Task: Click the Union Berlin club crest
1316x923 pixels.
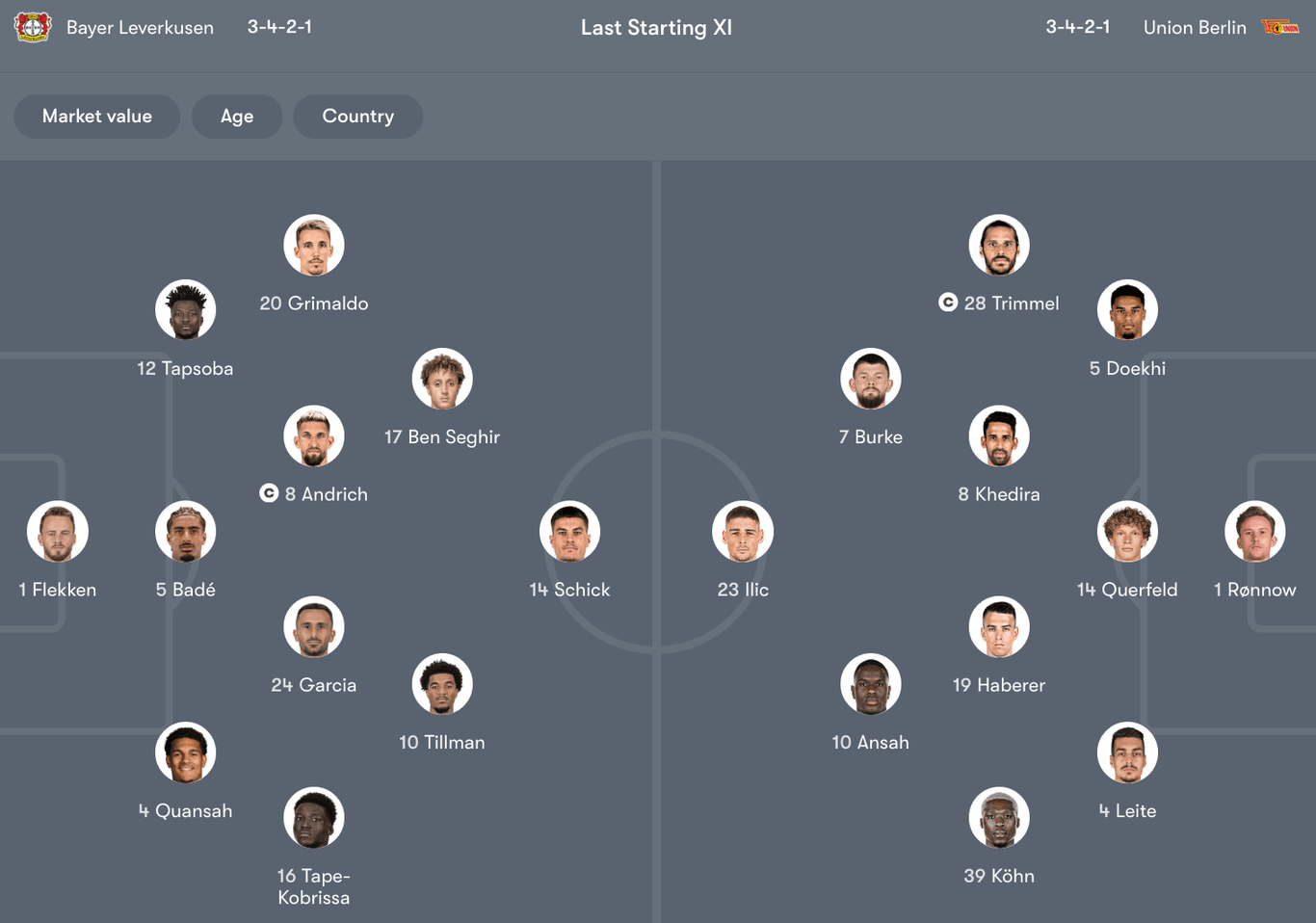Action: click(x=1280, y=27)
